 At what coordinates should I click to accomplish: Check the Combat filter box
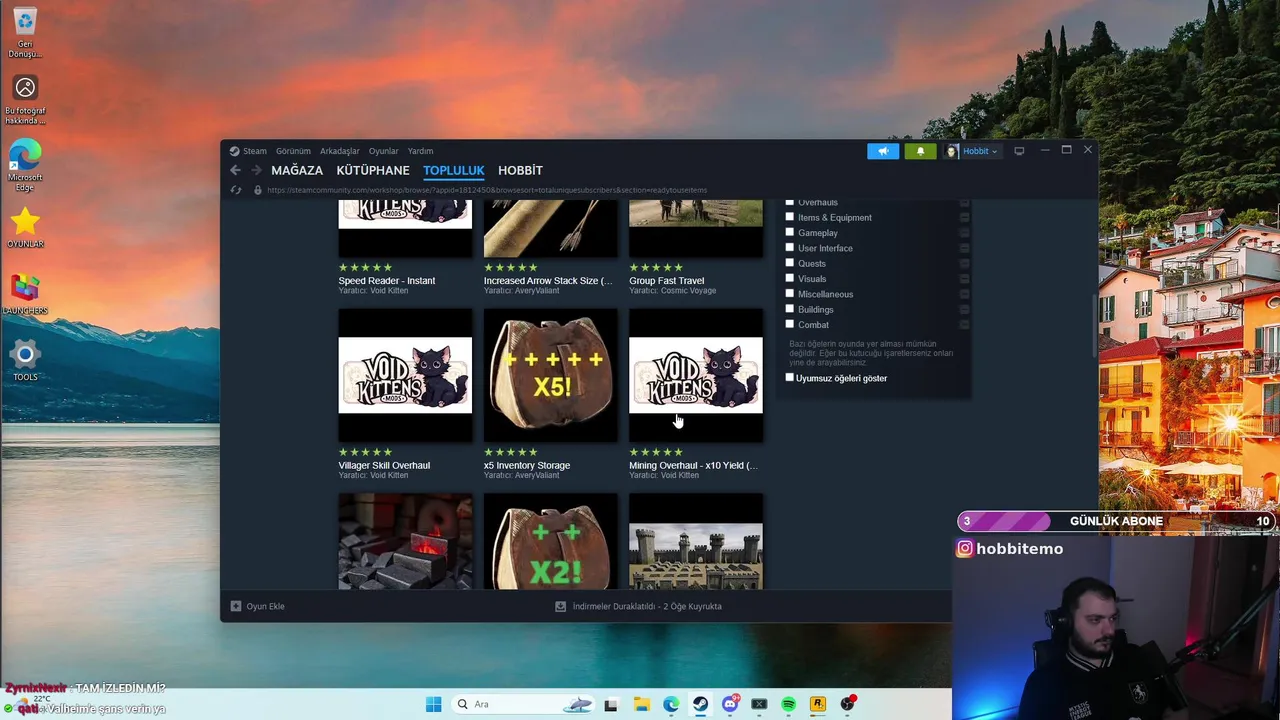(790, 324)
